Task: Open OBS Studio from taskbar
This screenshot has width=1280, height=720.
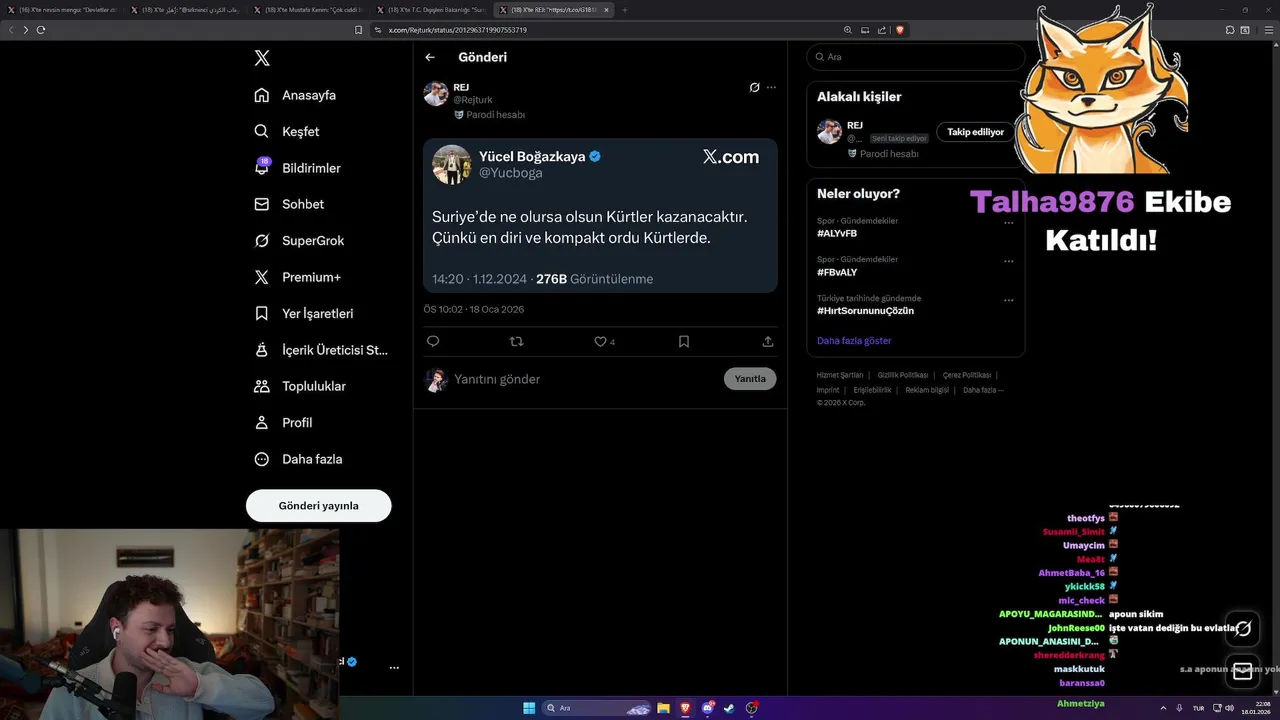Action: (x=751, y=708)
